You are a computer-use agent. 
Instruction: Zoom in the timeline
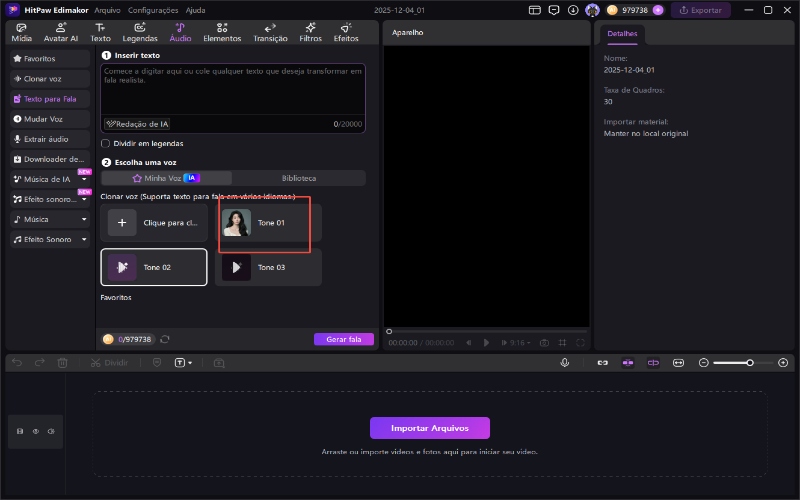pos(783,363)
